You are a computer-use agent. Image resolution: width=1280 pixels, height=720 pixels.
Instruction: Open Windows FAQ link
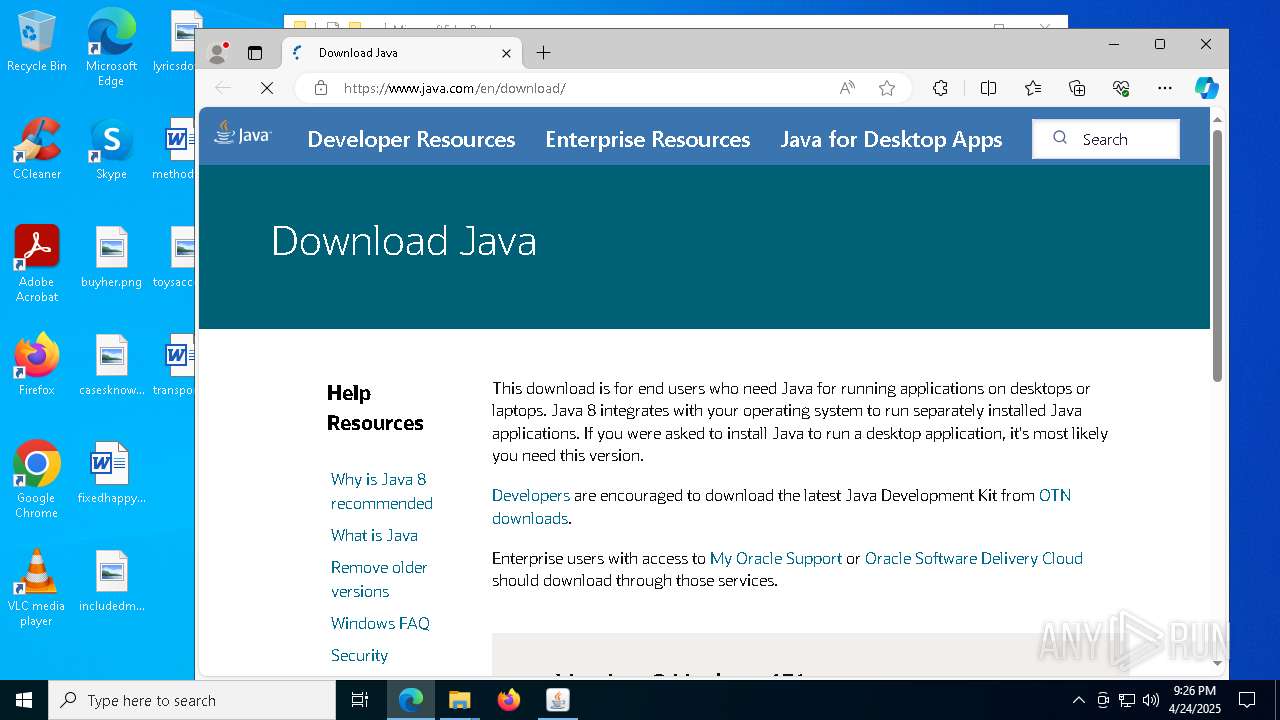click(x=380, y=623)
